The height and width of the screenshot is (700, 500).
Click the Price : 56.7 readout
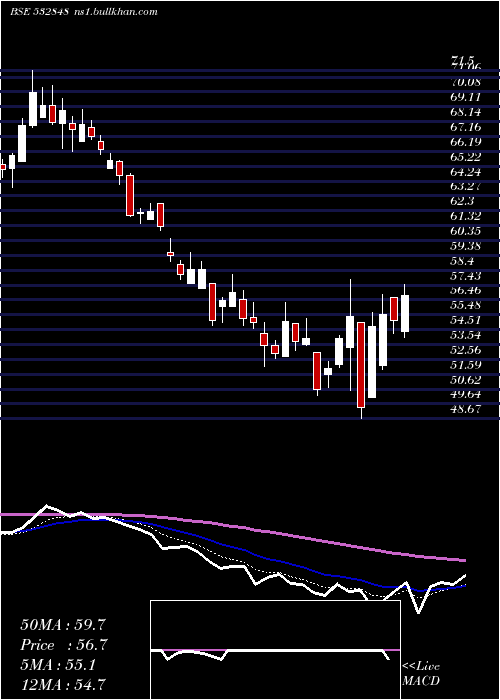pos(64,646)
